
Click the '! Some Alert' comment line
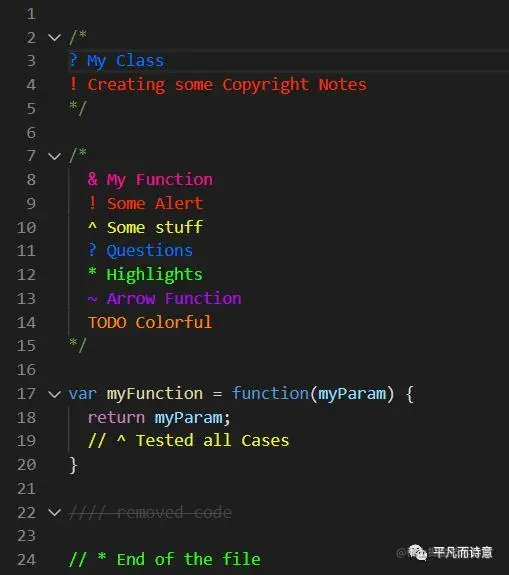click(146, 204)
